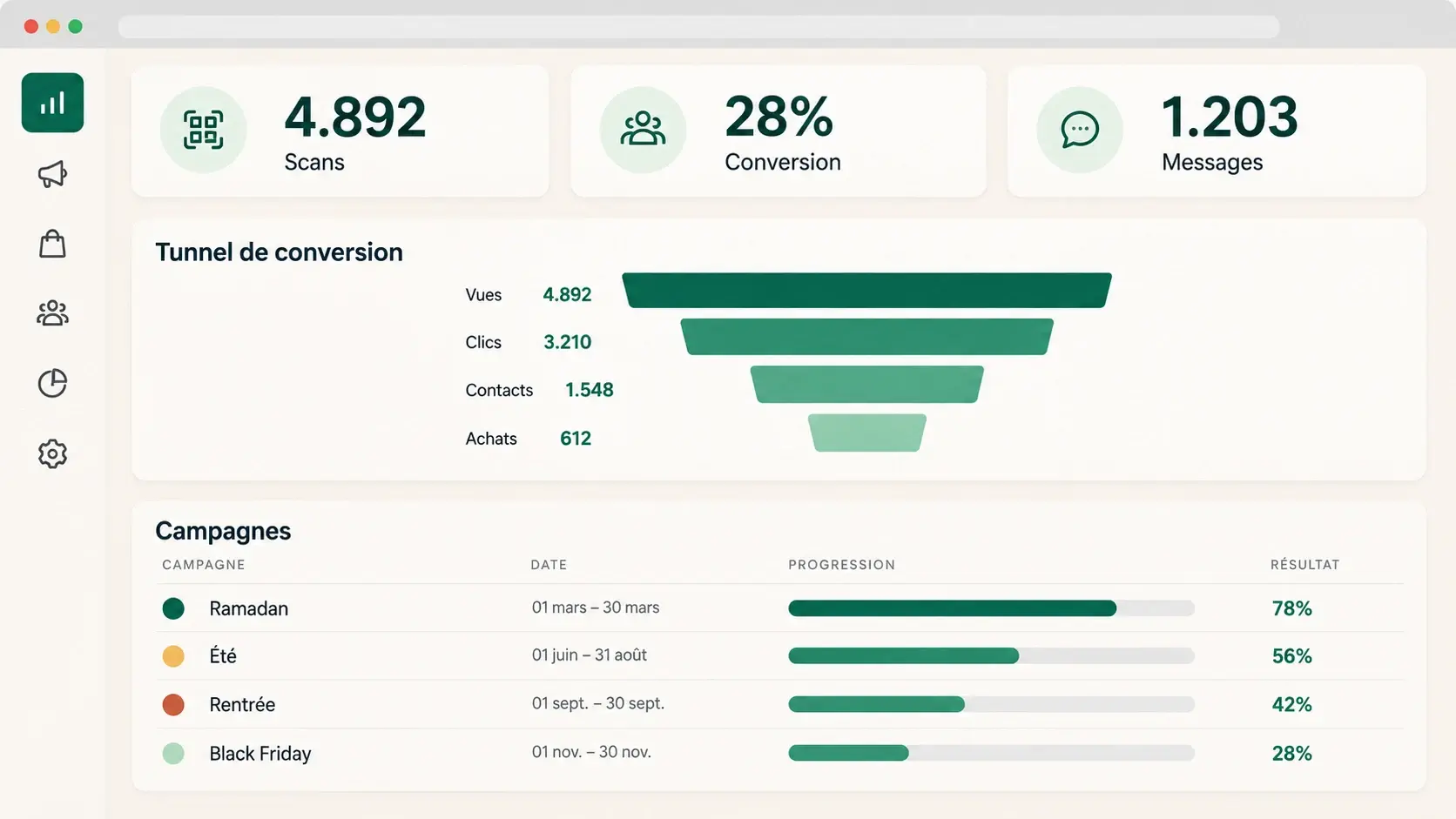Click the Tunnel de conversion heading
Viewport: 1456px width, 819px height.
point(279,252)
